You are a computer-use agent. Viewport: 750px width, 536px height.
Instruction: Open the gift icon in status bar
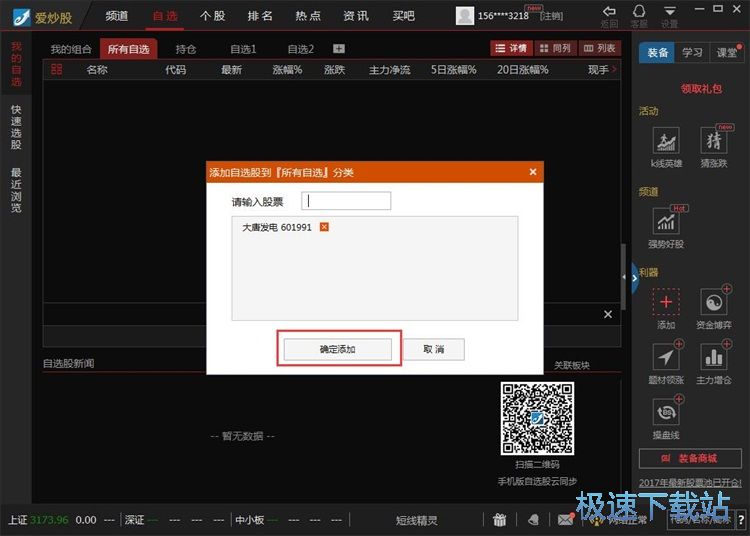(499, 519)
